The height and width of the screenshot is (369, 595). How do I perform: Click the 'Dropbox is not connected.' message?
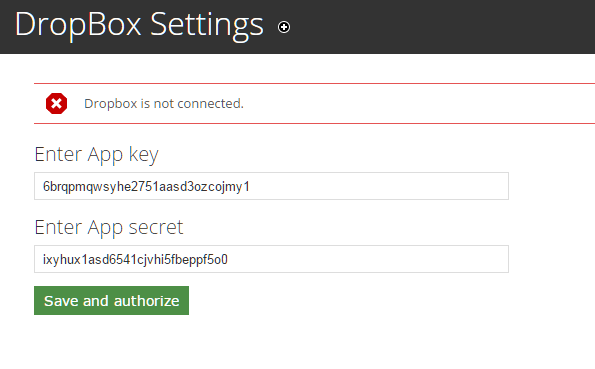[x=164, y=103]
